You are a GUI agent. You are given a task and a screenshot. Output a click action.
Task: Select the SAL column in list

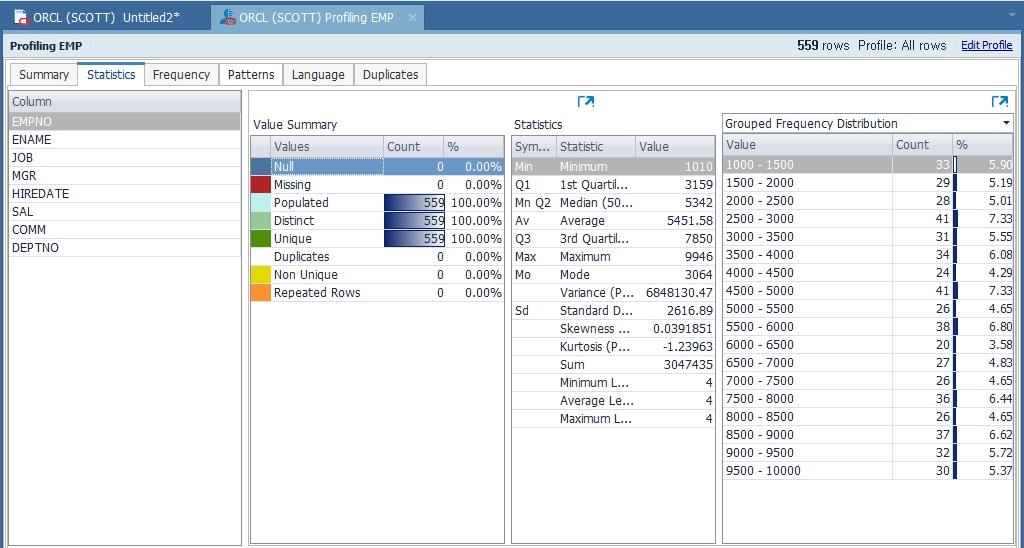[22, 212]
